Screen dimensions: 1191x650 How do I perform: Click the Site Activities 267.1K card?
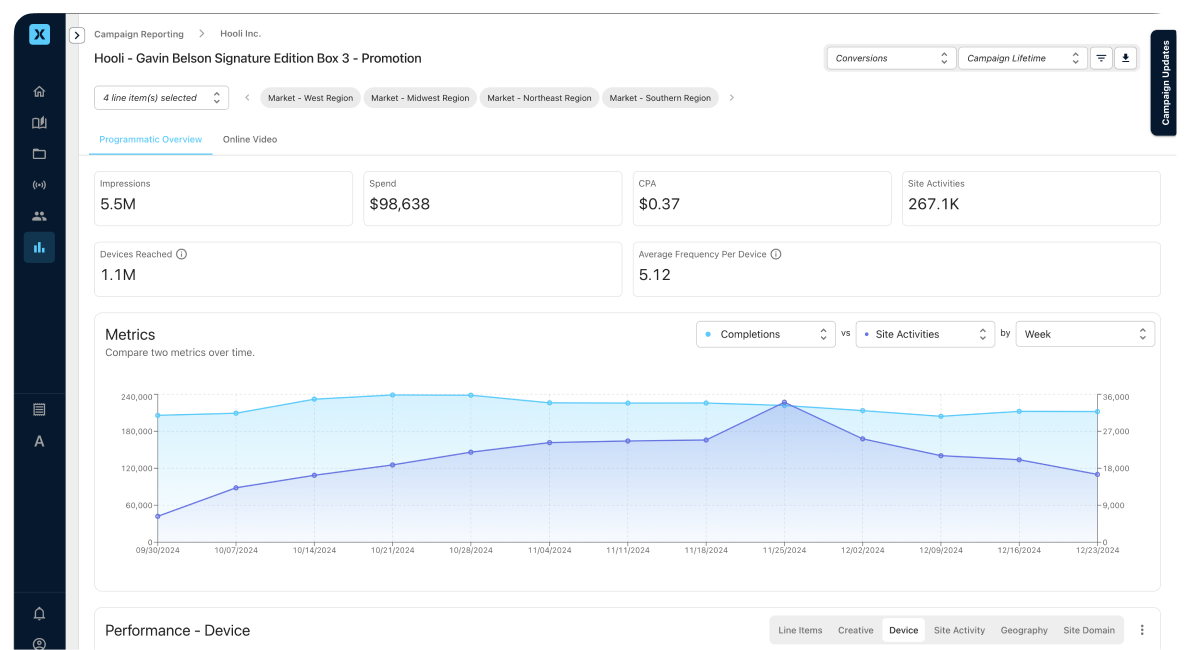click(1031, 198)
